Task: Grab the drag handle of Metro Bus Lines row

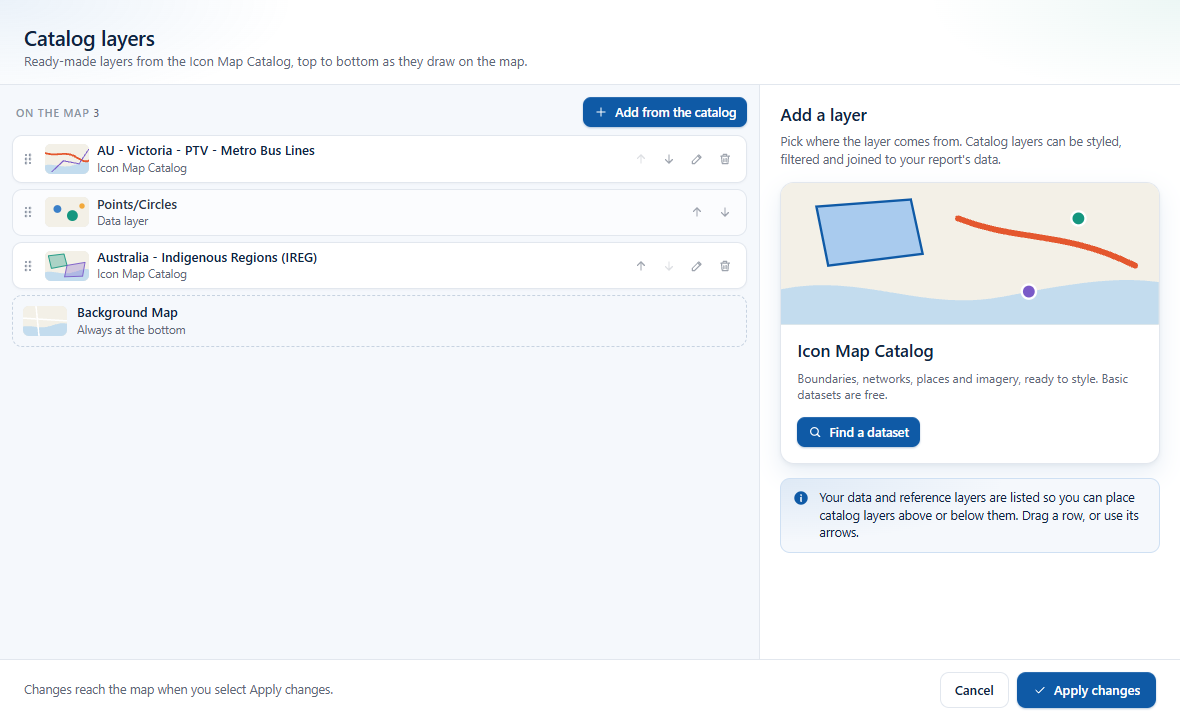Action: pos(28,159)
